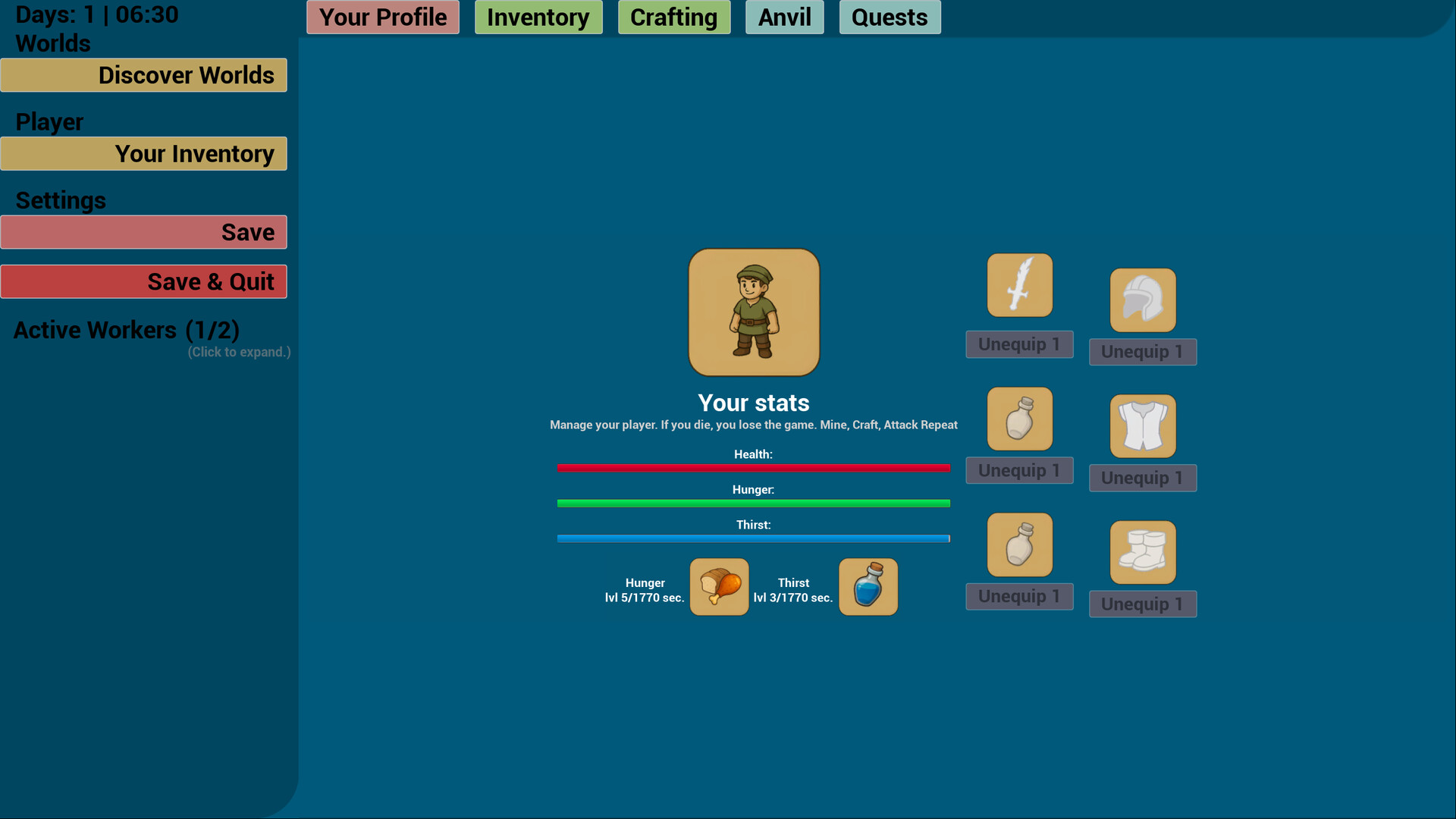Screen dimensions: 1456x819
Task: Open the Inventory tab
Action: [x=538, y=17]
